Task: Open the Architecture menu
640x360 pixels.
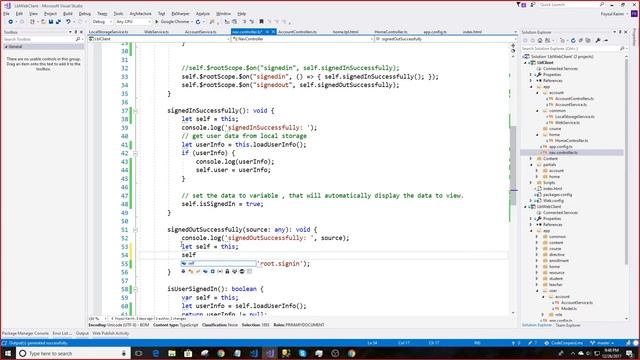Action: pyautogui.click(x=140, y=13)
